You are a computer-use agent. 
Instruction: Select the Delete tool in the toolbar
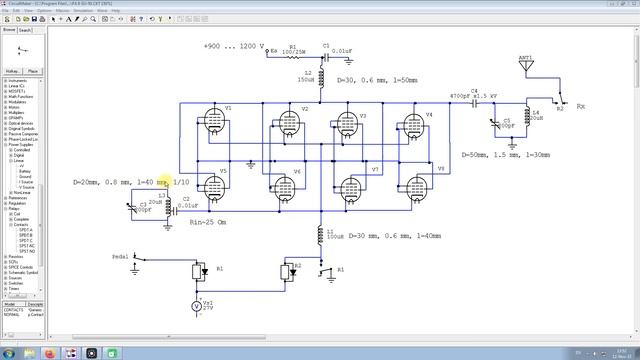click(77, 19)
